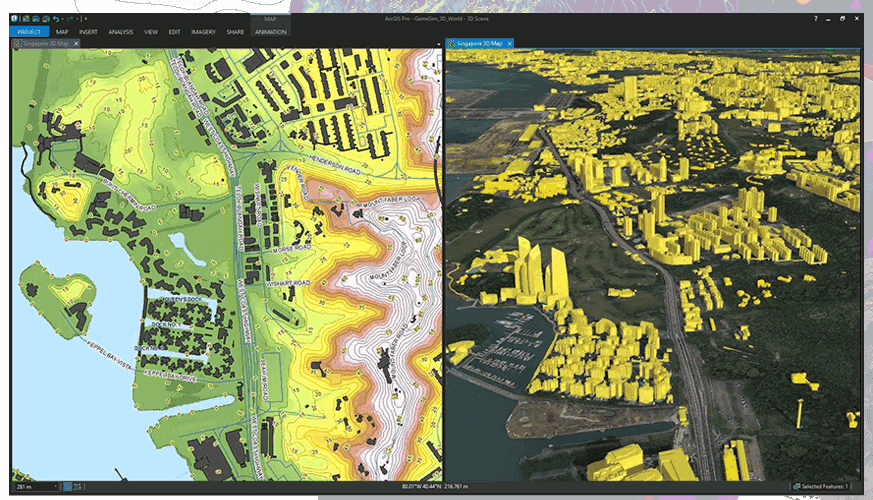Click the KEPPEL BAY VISTA label on map
Screen dimensions: 873x500
click(x=109, y=354)
